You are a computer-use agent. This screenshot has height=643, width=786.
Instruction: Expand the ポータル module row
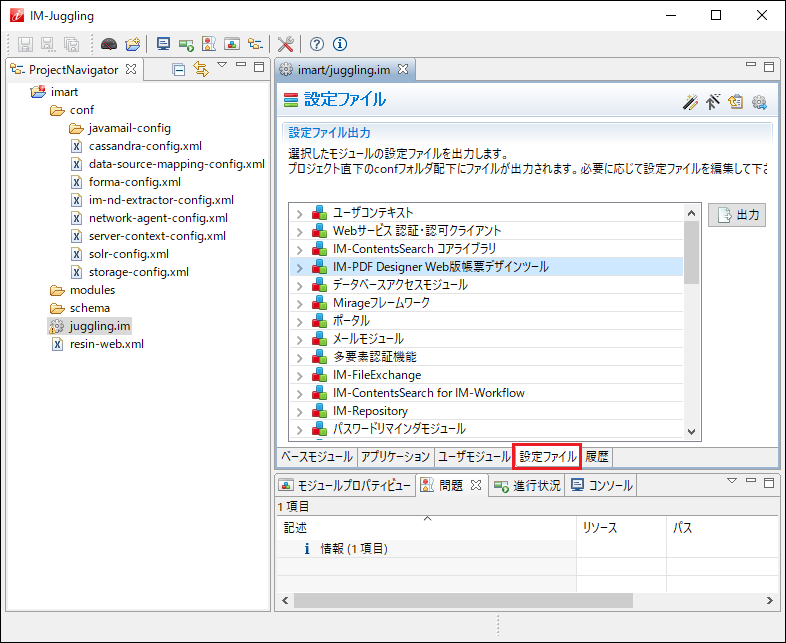300,322
